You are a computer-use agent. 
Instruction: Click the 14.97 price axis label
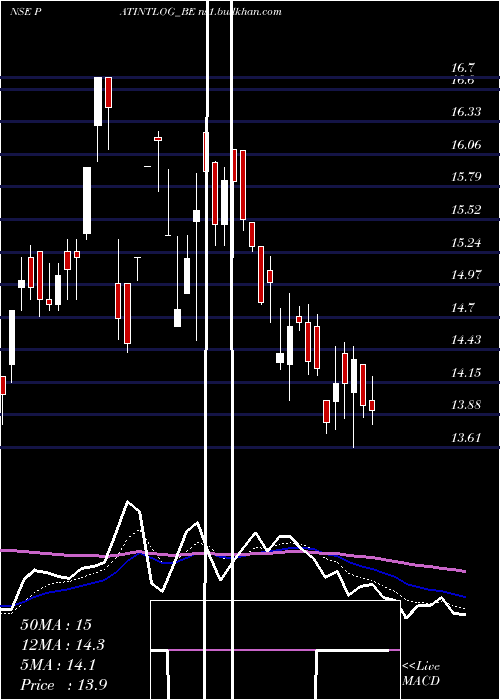(x=466, y=275)
